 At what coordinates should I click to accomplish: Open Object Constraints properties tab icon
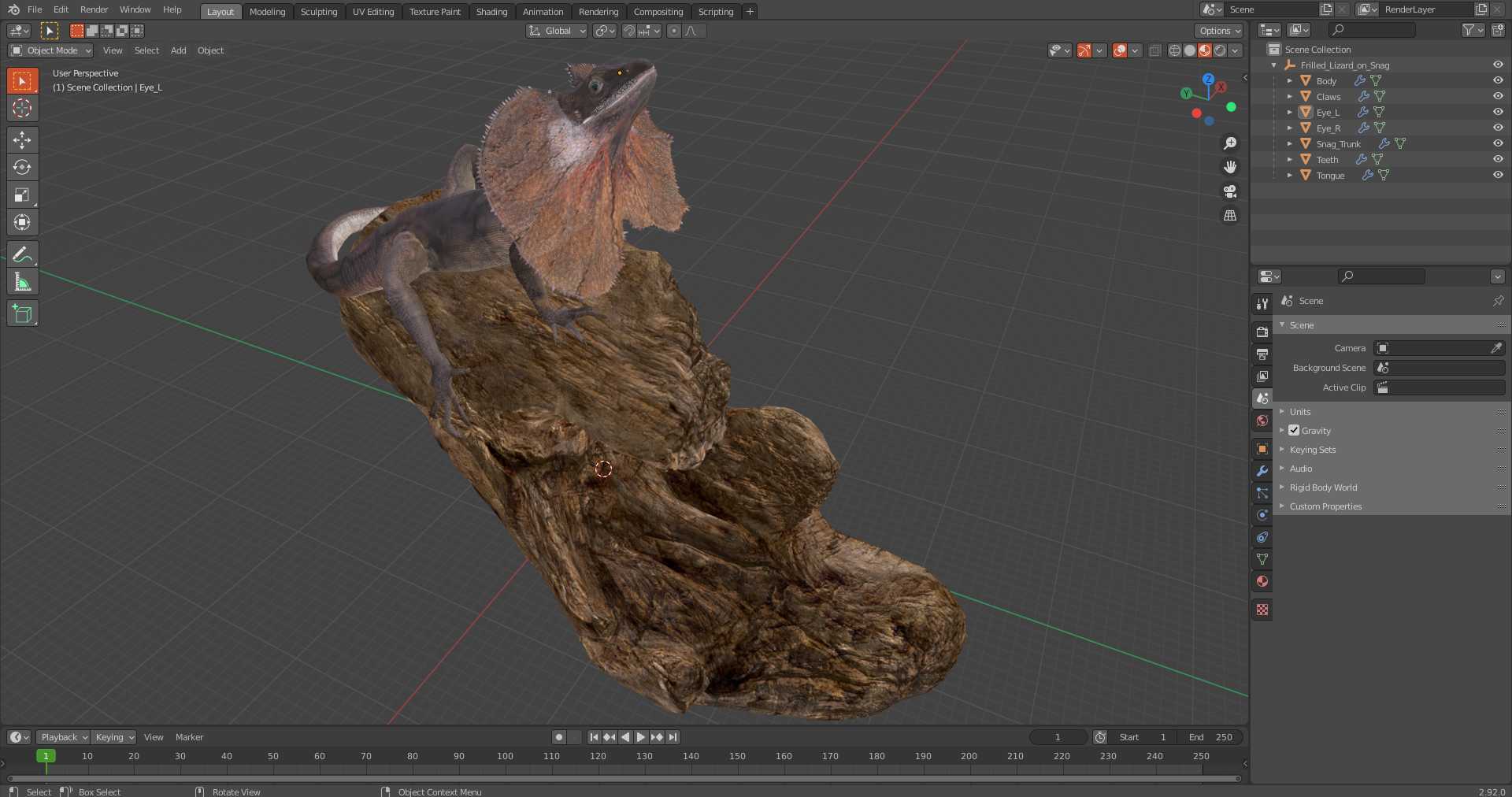[x=1262, y=537]
